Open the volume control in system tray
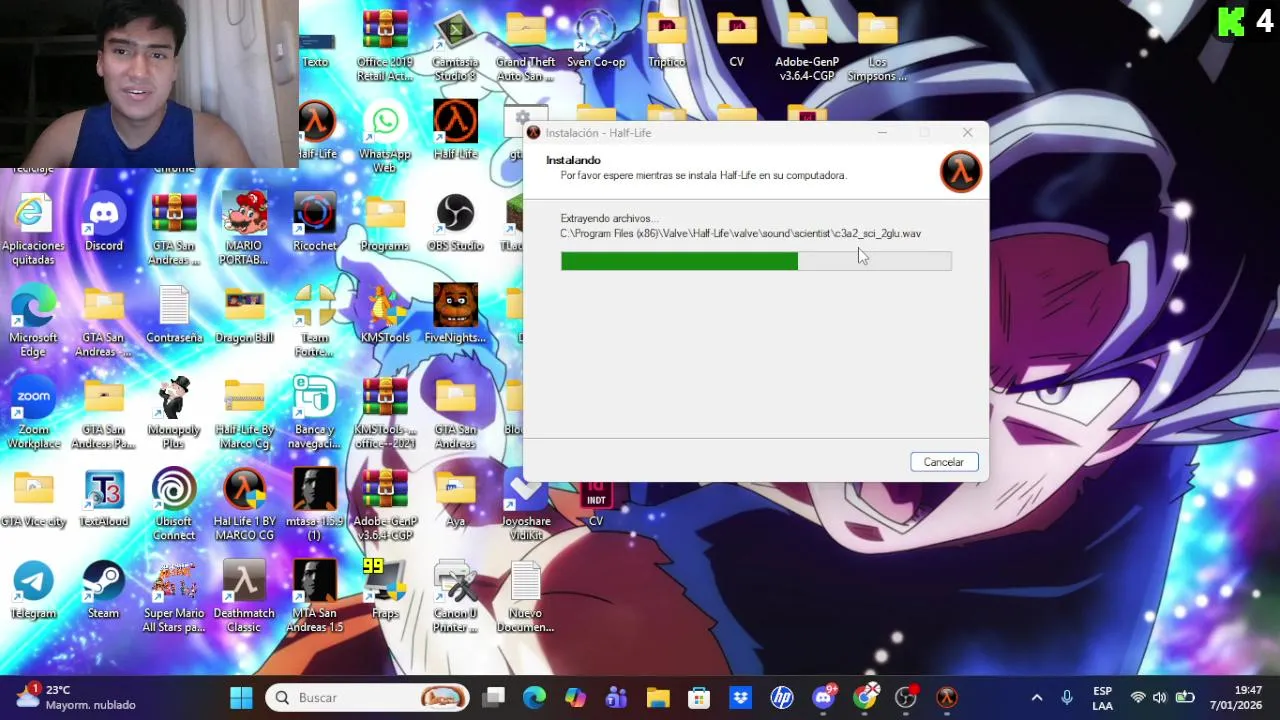The image size is (1280, 720). coord(1159,697)
